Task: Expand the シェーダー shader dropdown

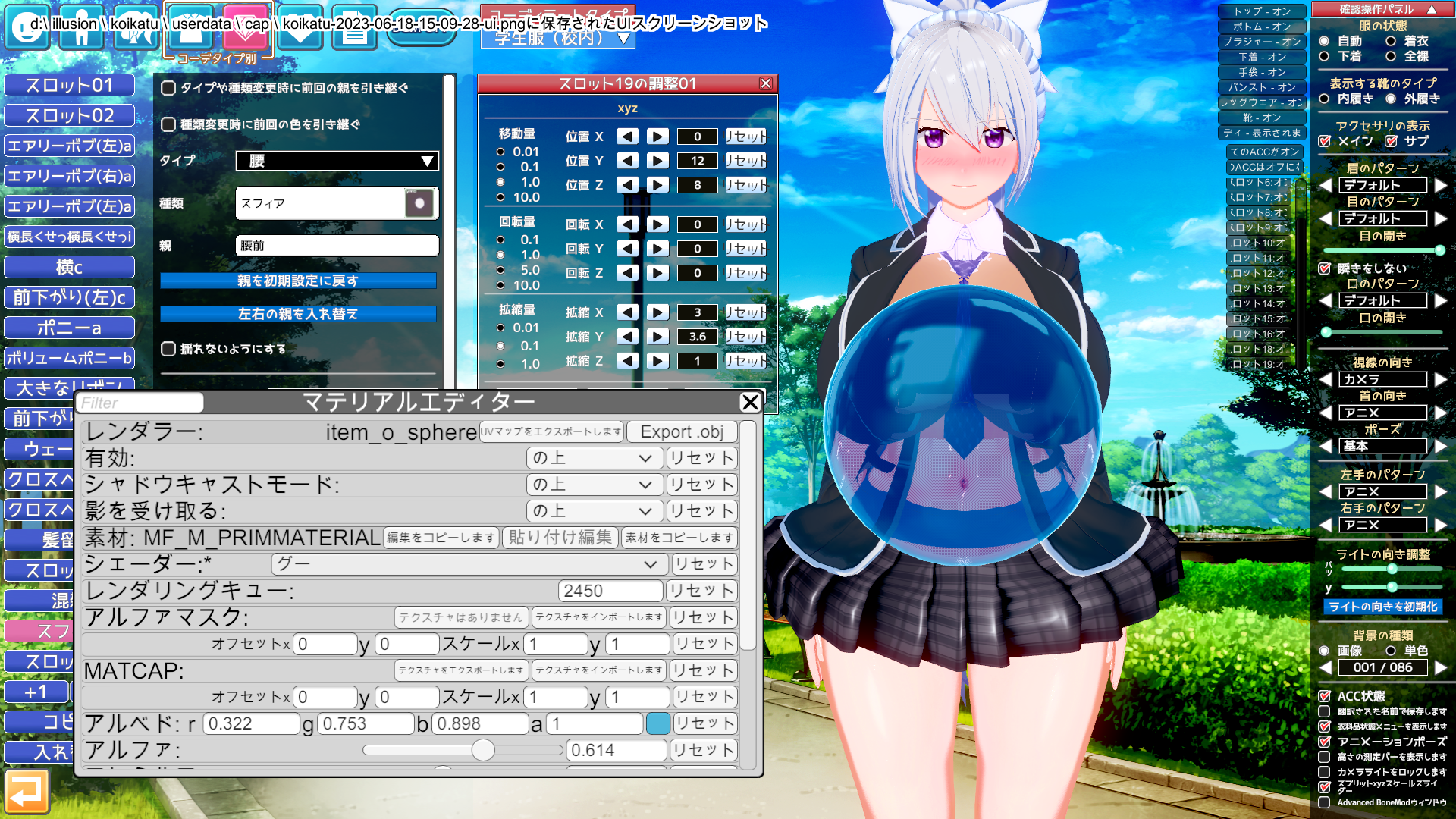Action: pos(469,564)
